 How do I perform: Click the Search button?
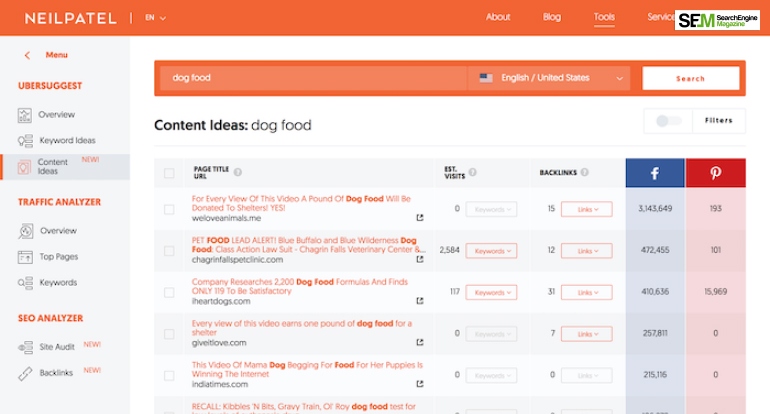click(690, 79)
